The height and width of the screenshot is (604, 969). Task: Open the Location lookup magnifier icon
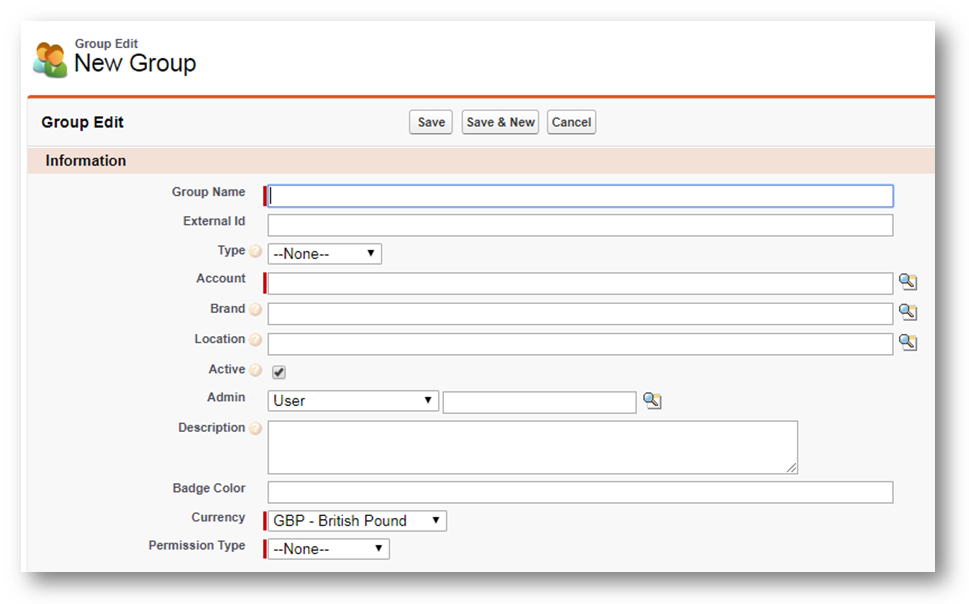click(x=907, y=343)
